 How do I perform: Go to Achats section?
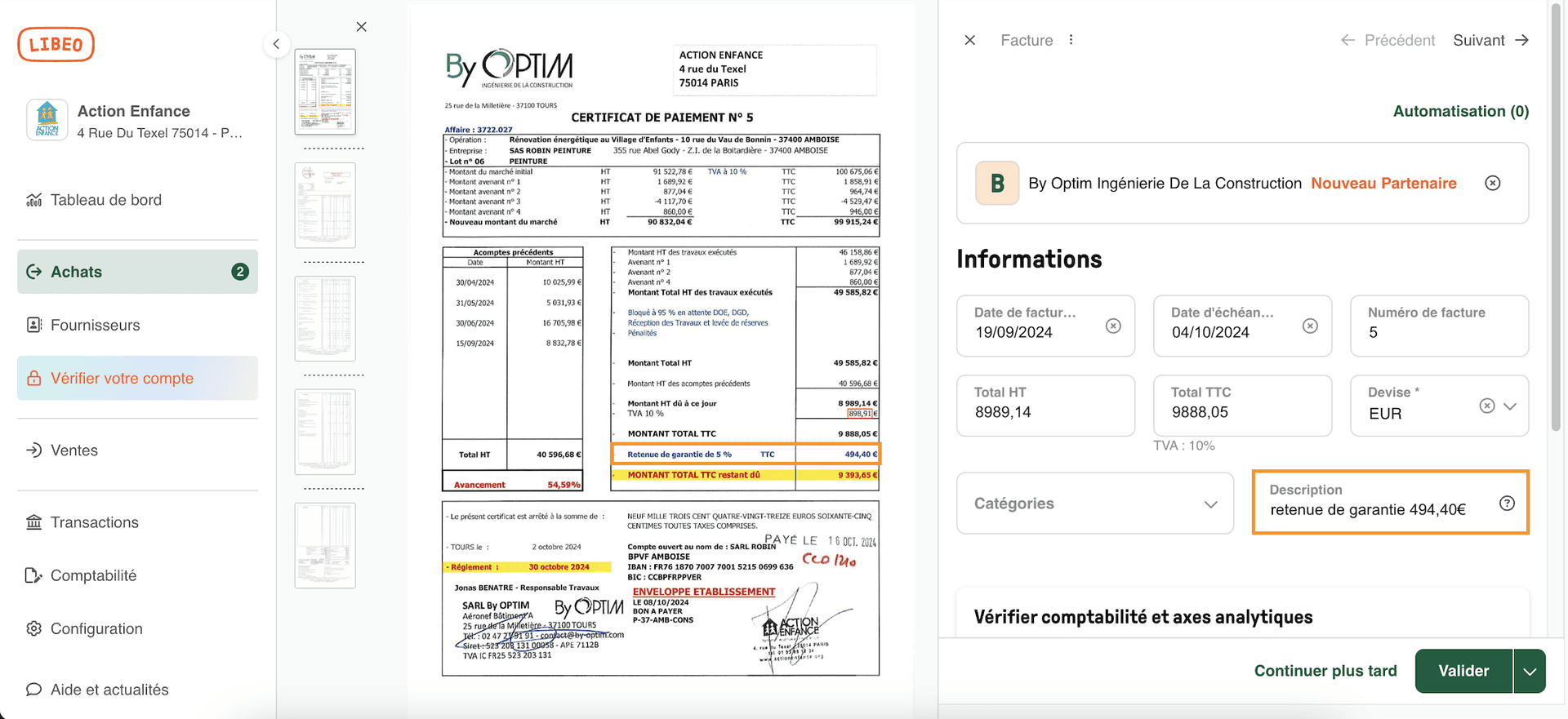137,272
